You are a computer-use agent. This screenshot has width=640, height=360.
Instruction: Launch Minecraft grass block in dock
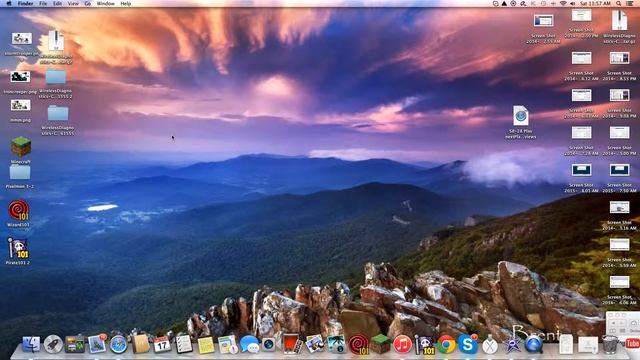coord(380,344)
